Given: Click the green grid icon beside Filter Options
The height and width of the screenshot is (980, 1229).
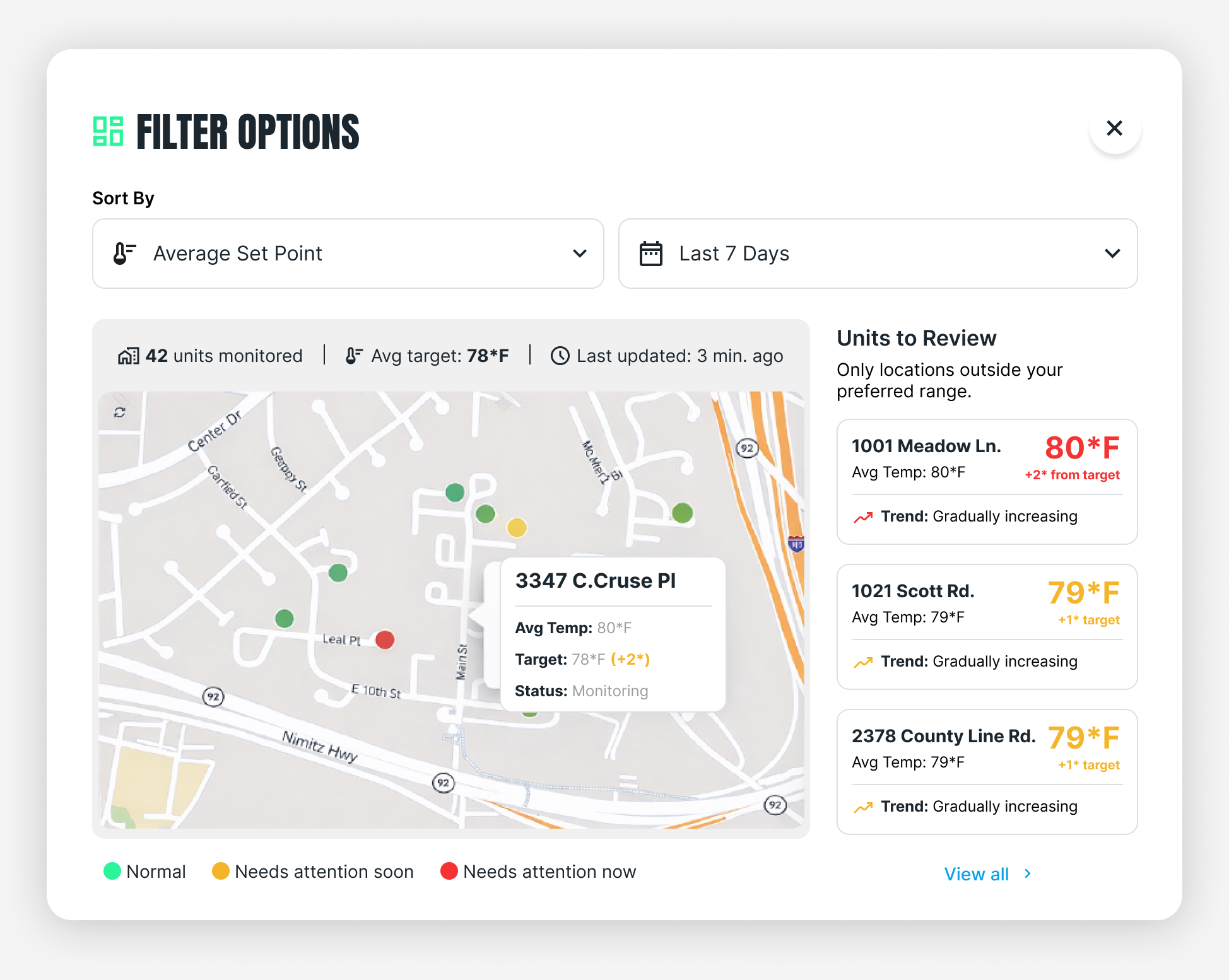Looking at the screenshot, I should [x=108, y=131].
